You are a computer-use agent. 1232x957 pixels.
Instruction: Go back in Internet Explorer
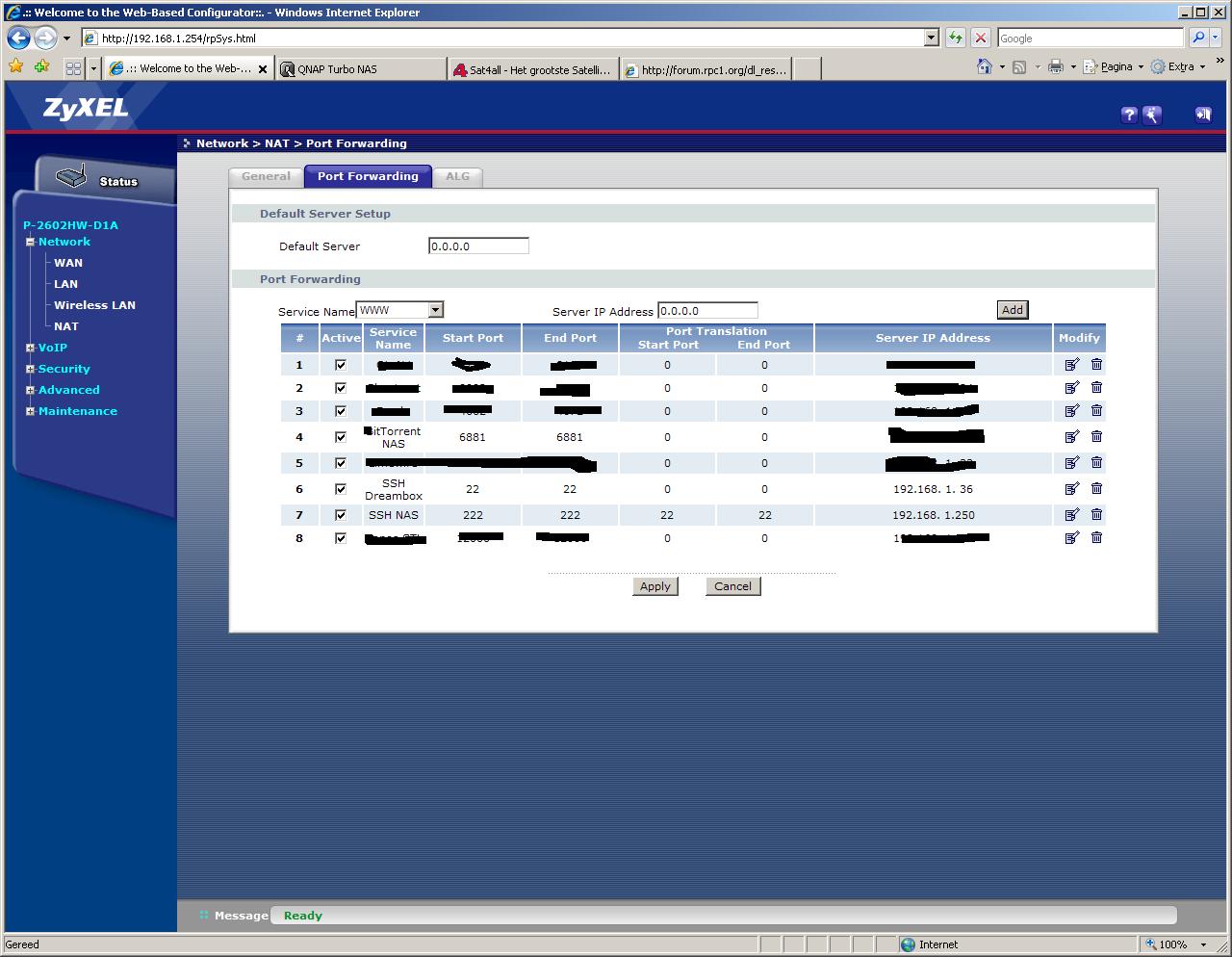click(x=18, y=39)
